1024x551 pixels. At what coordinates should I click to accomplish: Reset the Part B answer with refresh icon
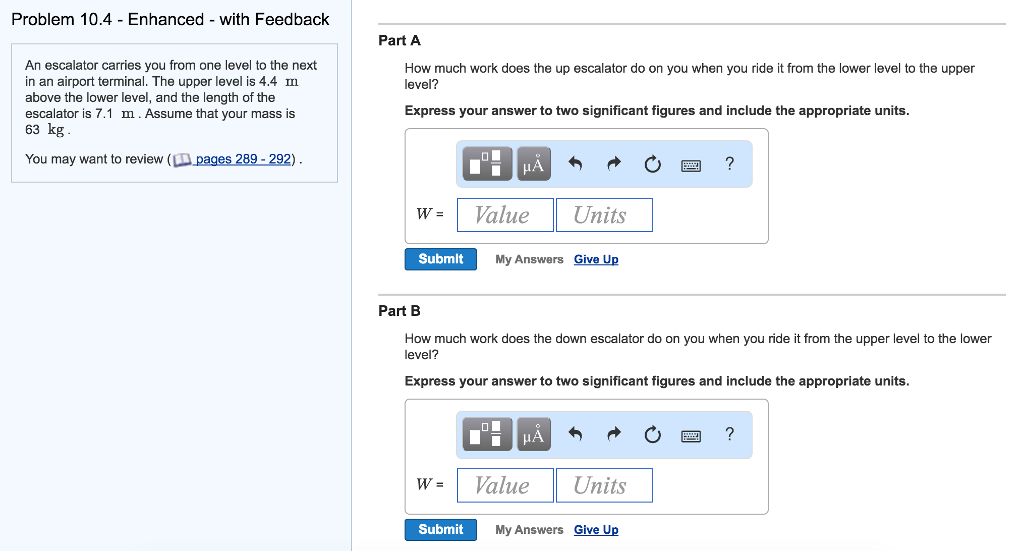coord(652,434)
